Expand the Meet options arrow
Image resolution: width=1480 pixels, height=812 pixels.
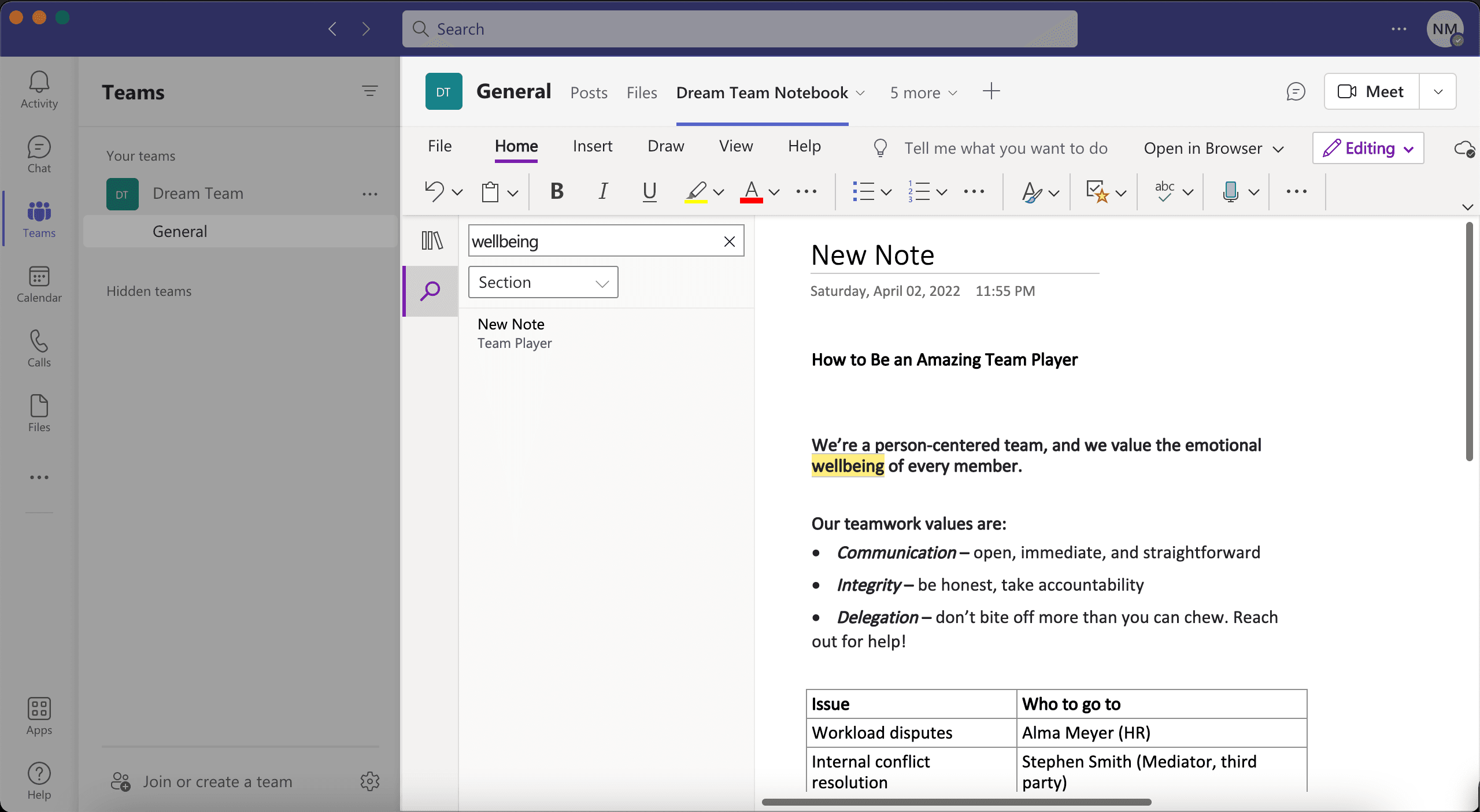pyautogui.click(x=1438, y=91)
